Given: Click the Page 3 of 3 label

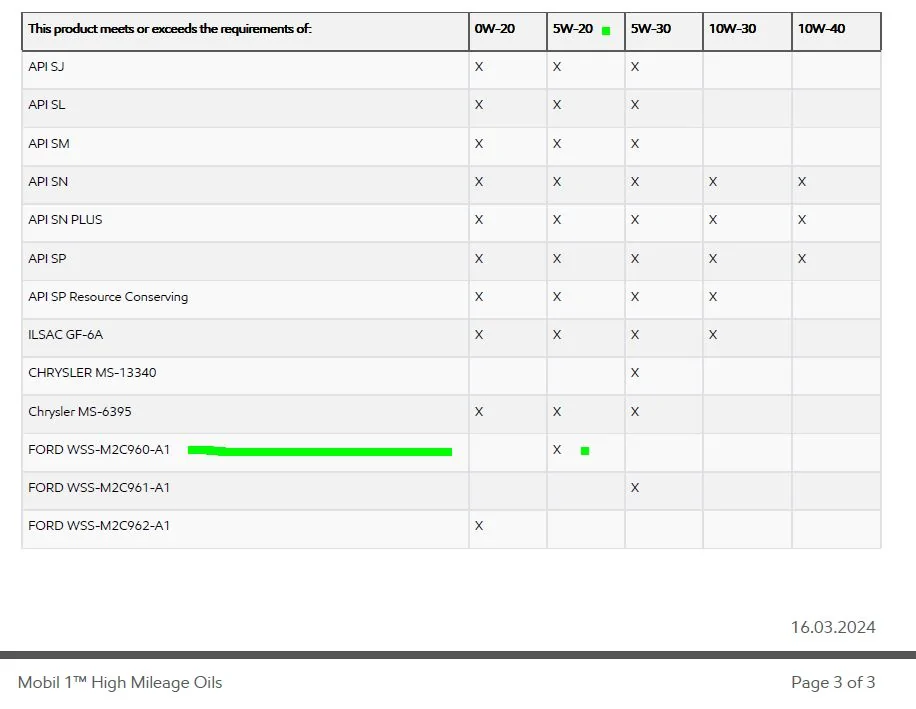Looking at the screenshot, I should [x=832, y=682].
